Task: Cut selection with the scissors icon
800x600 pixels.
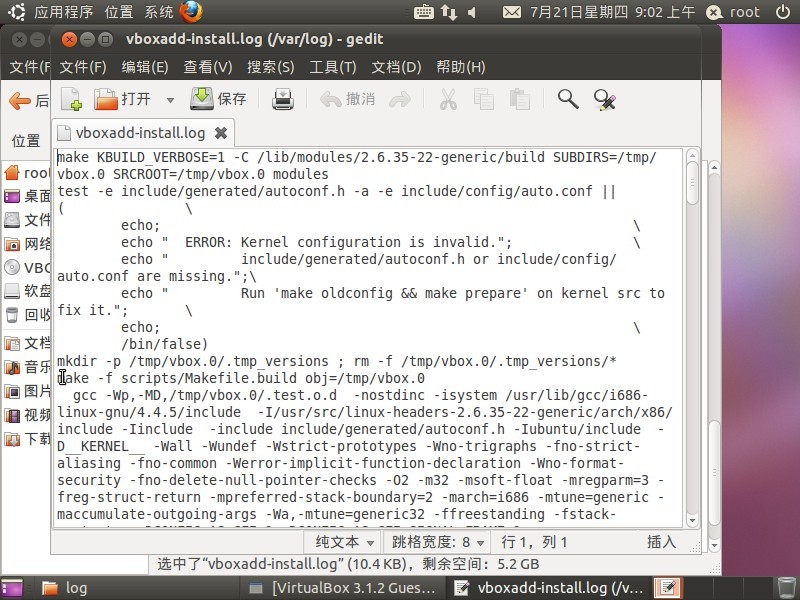Action: coord(448,99)
